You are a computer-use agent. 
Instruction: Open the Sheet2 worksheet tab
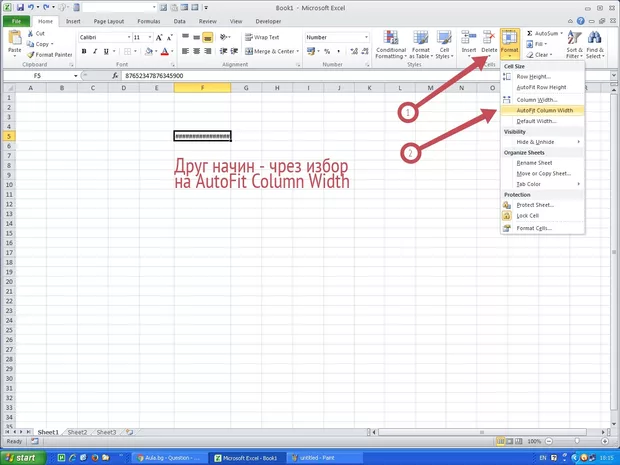point(77,432)
